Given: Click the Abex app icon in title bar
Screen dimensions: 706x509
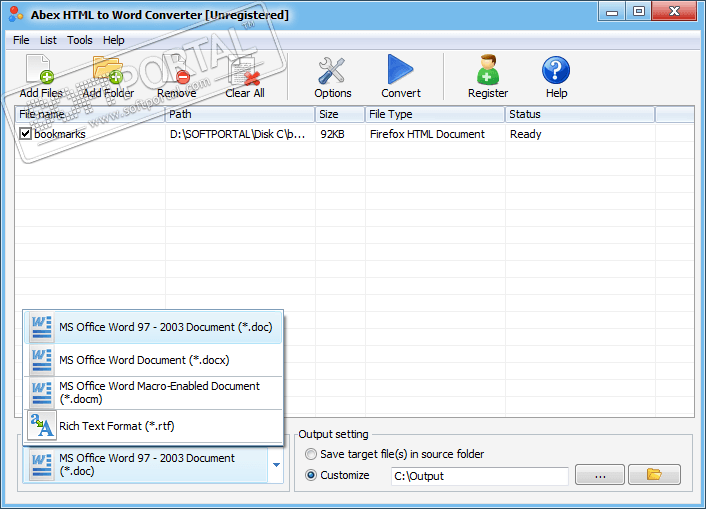Looking at the screenshot, I should (x=15, y=14).
